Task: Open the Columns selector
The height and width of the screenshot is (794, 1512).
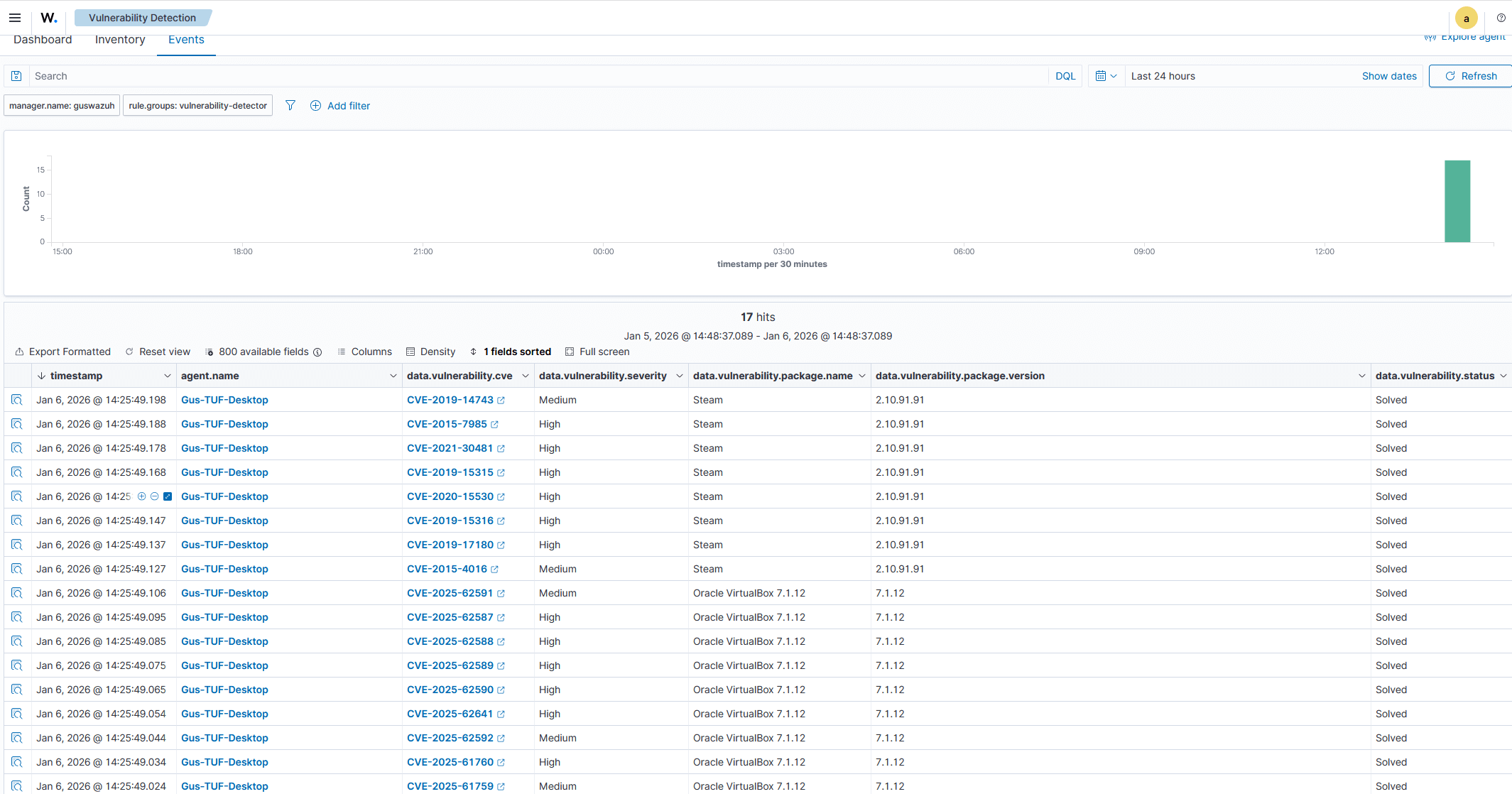Action: pos(364,352)
